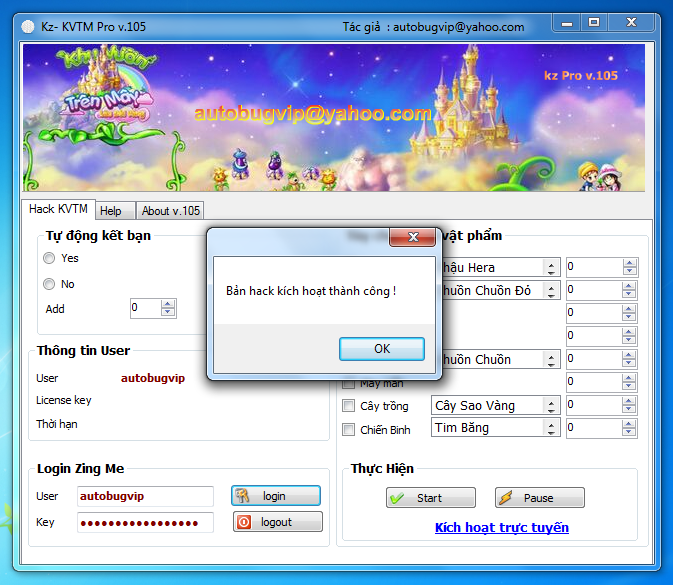
Task: Click the green checkmark icon on Start
Action: click(397, 498)
